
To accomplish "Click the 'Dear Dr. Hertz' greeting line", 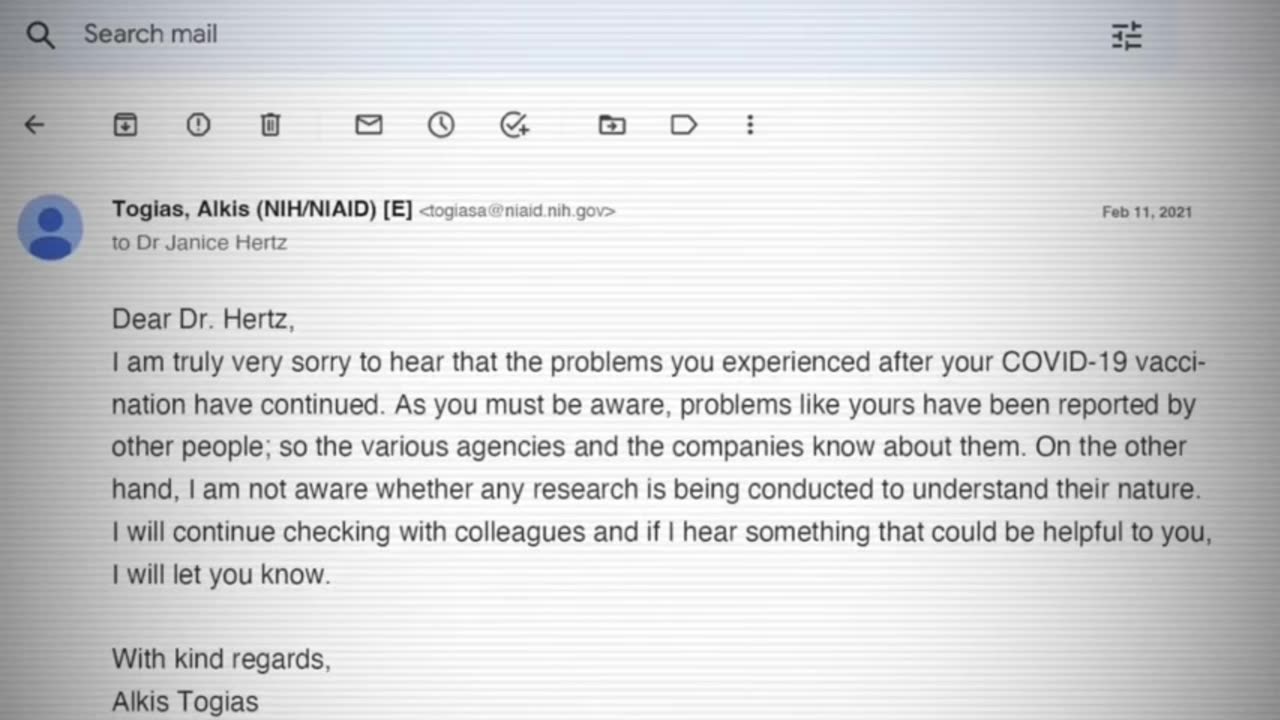I will tap(203, 320).
